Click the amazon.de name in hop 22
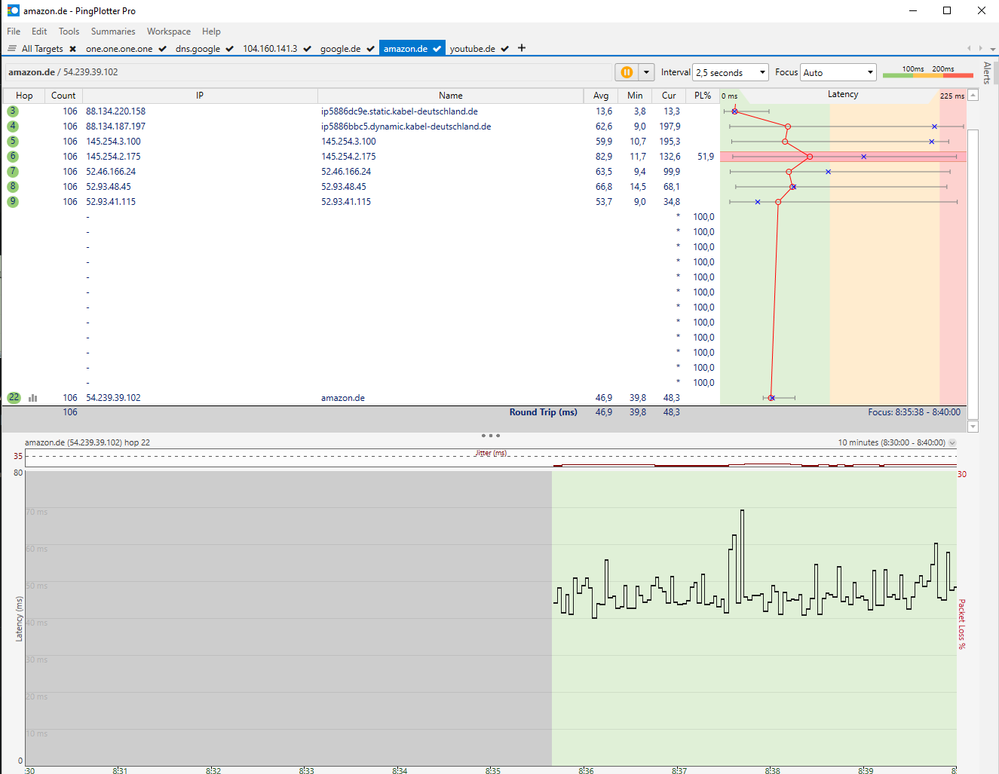Viewport: 999px width, 774px height. click(343, 398)
